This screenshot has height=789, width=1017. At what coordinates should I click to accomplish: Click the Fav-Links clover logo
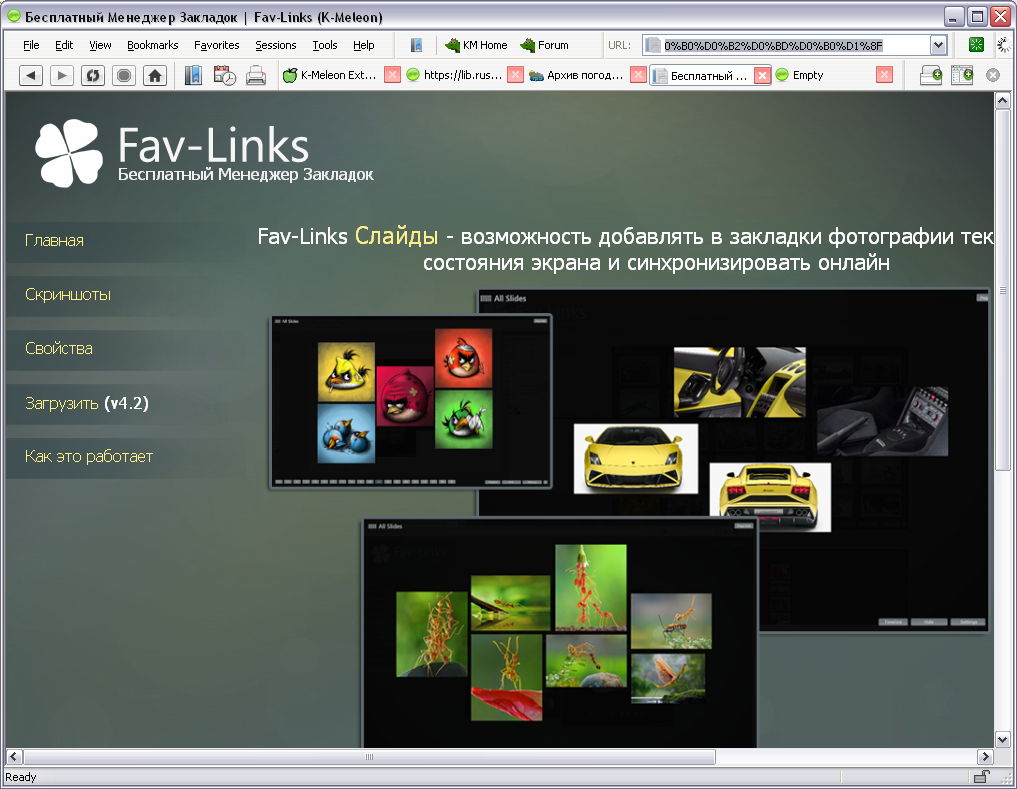coord(69,153)
